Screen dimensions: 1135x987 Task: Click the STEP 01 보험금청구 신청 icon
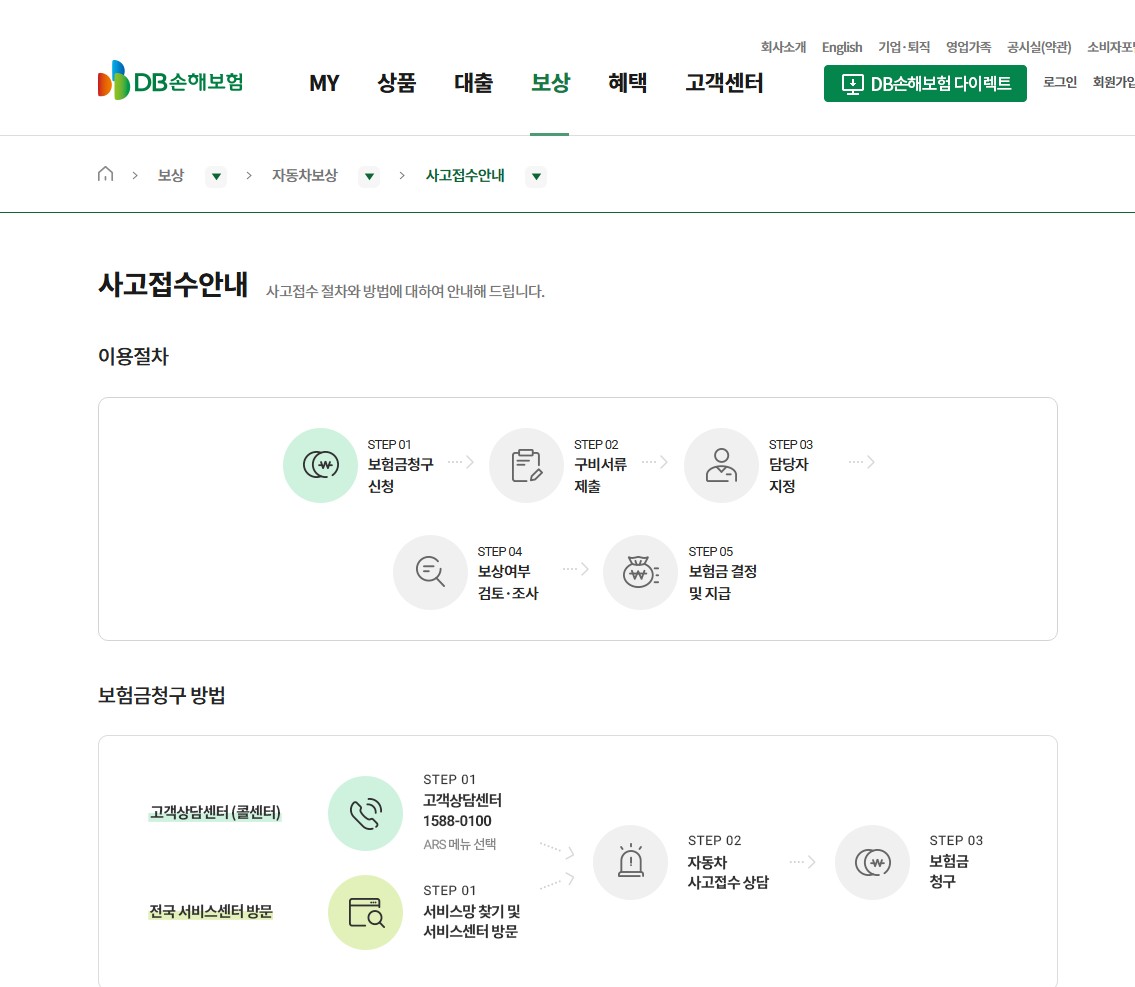[320, 465]
